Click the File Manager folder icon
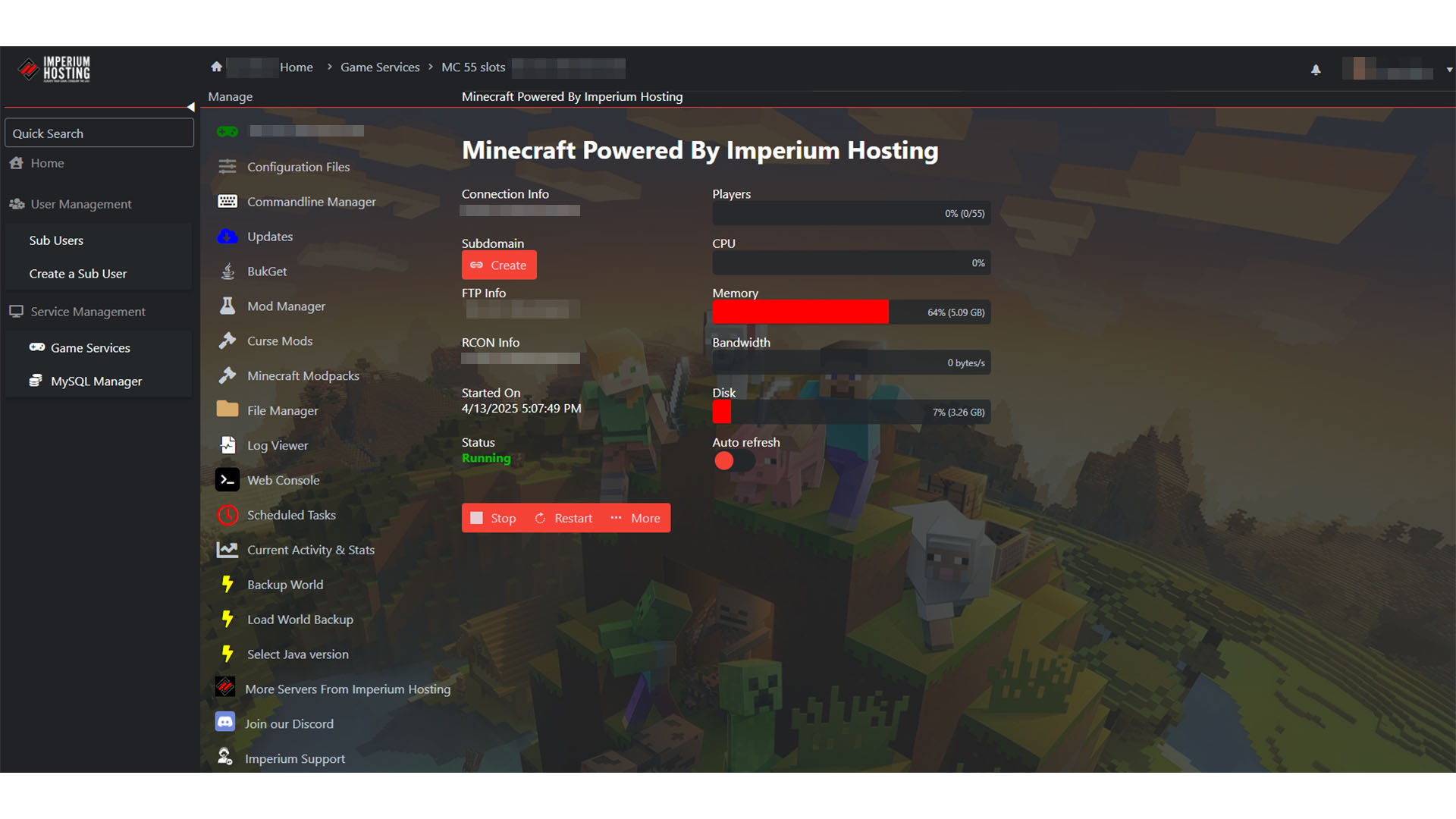1456x819 pixels. click(x=227, y=409)
